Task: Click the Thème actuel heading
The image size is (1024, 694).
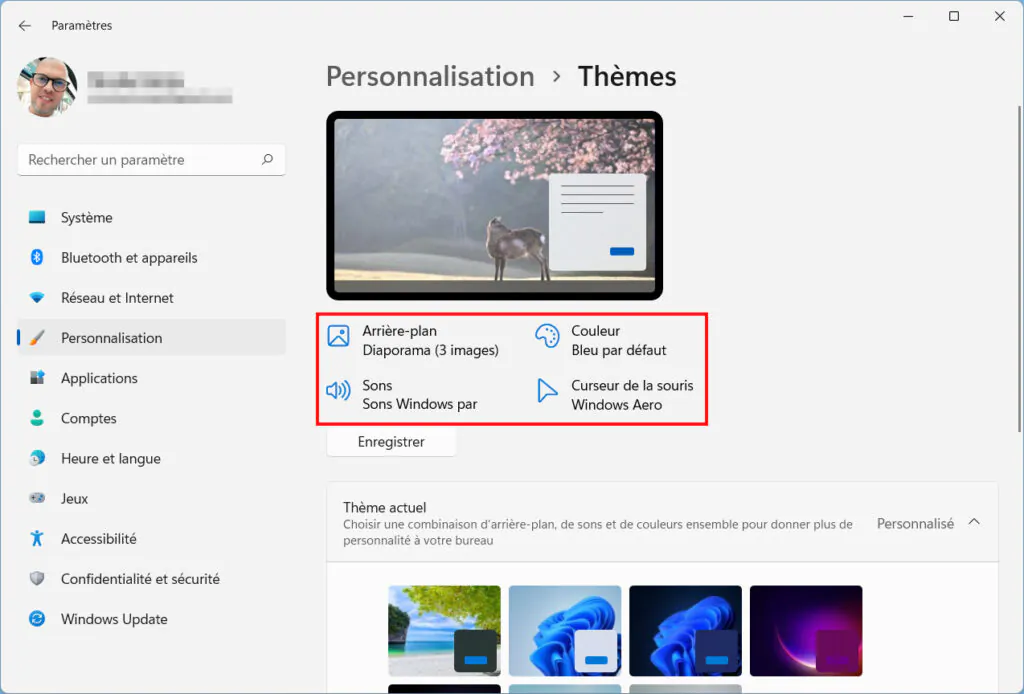Action: click(385, 507)
